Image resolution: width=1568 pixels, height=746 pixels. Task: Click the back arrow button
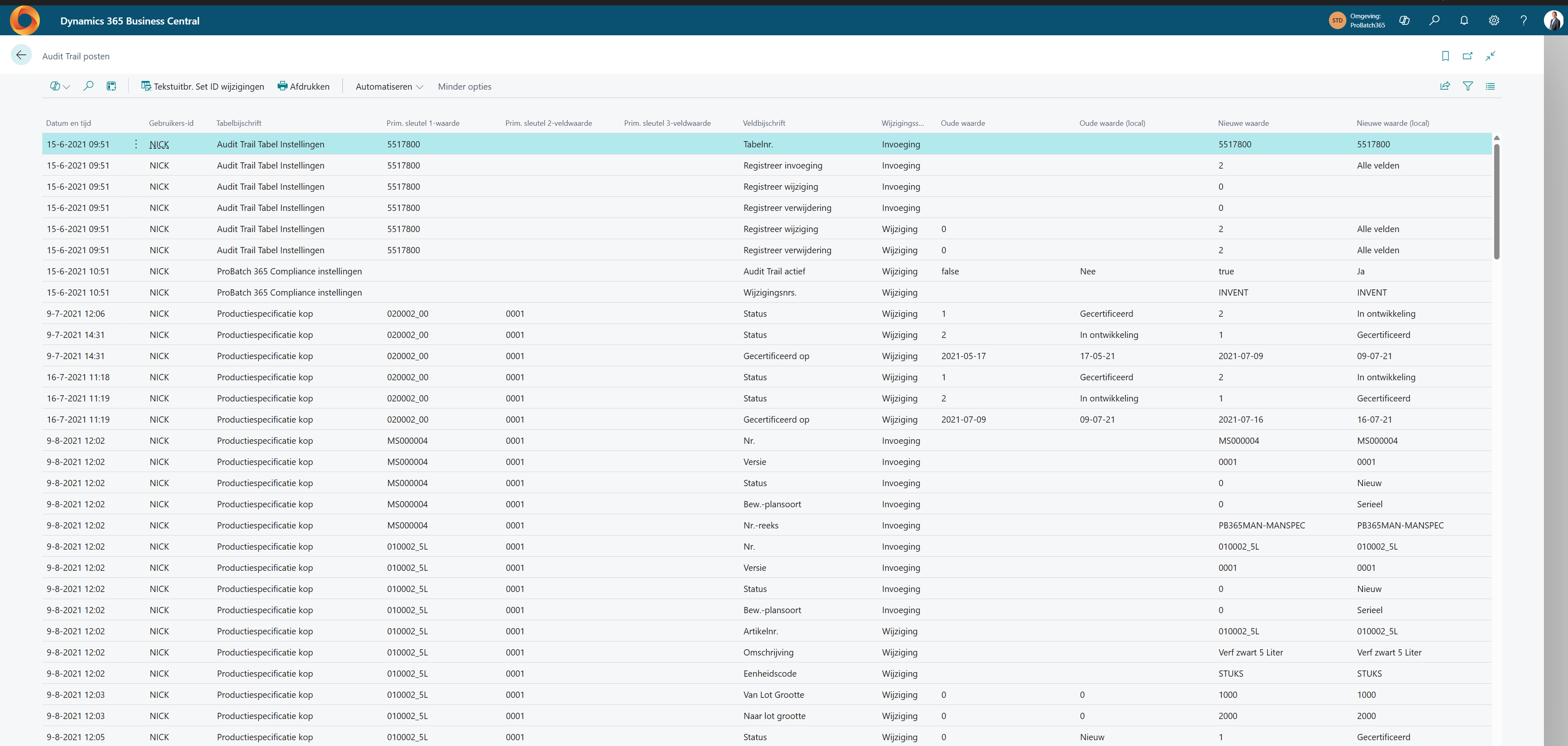(21, 55)
